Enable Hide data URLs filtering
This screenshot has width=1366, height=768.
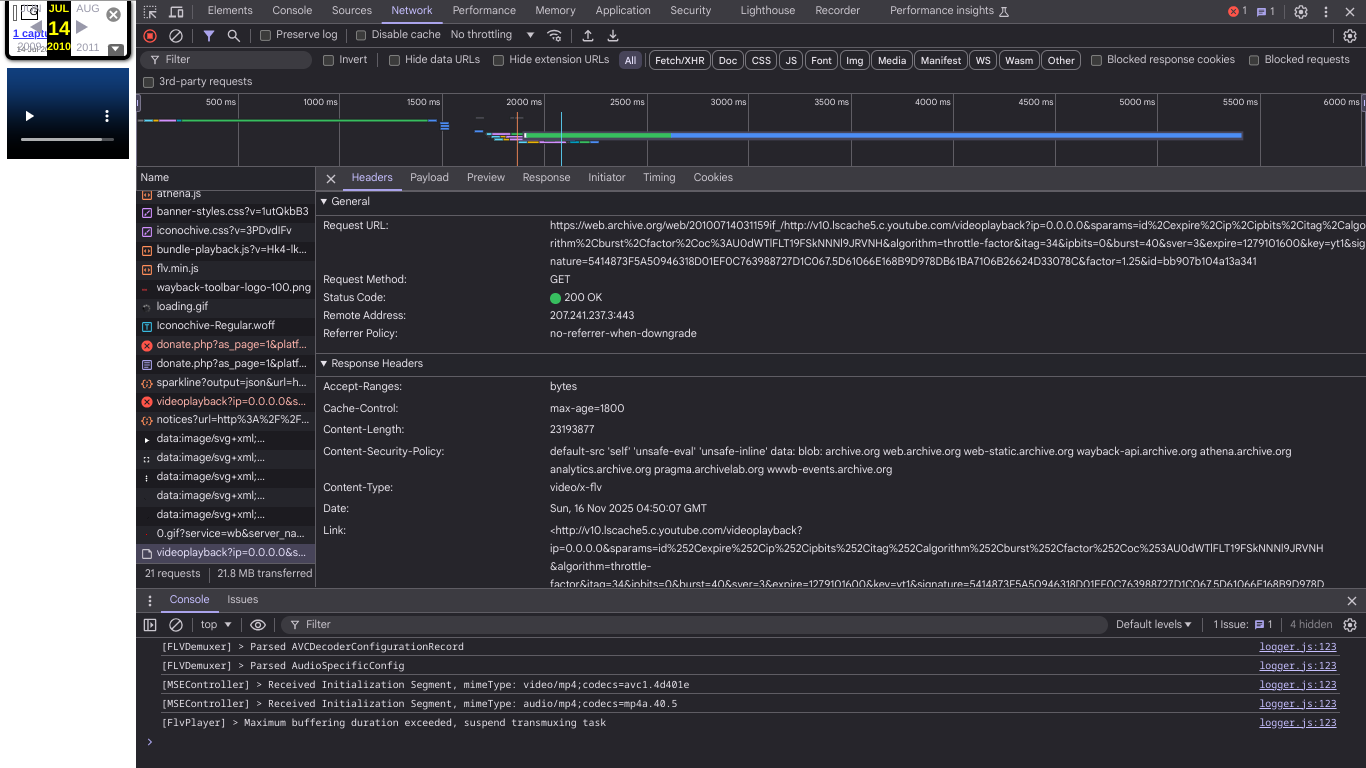click(394, 60)
